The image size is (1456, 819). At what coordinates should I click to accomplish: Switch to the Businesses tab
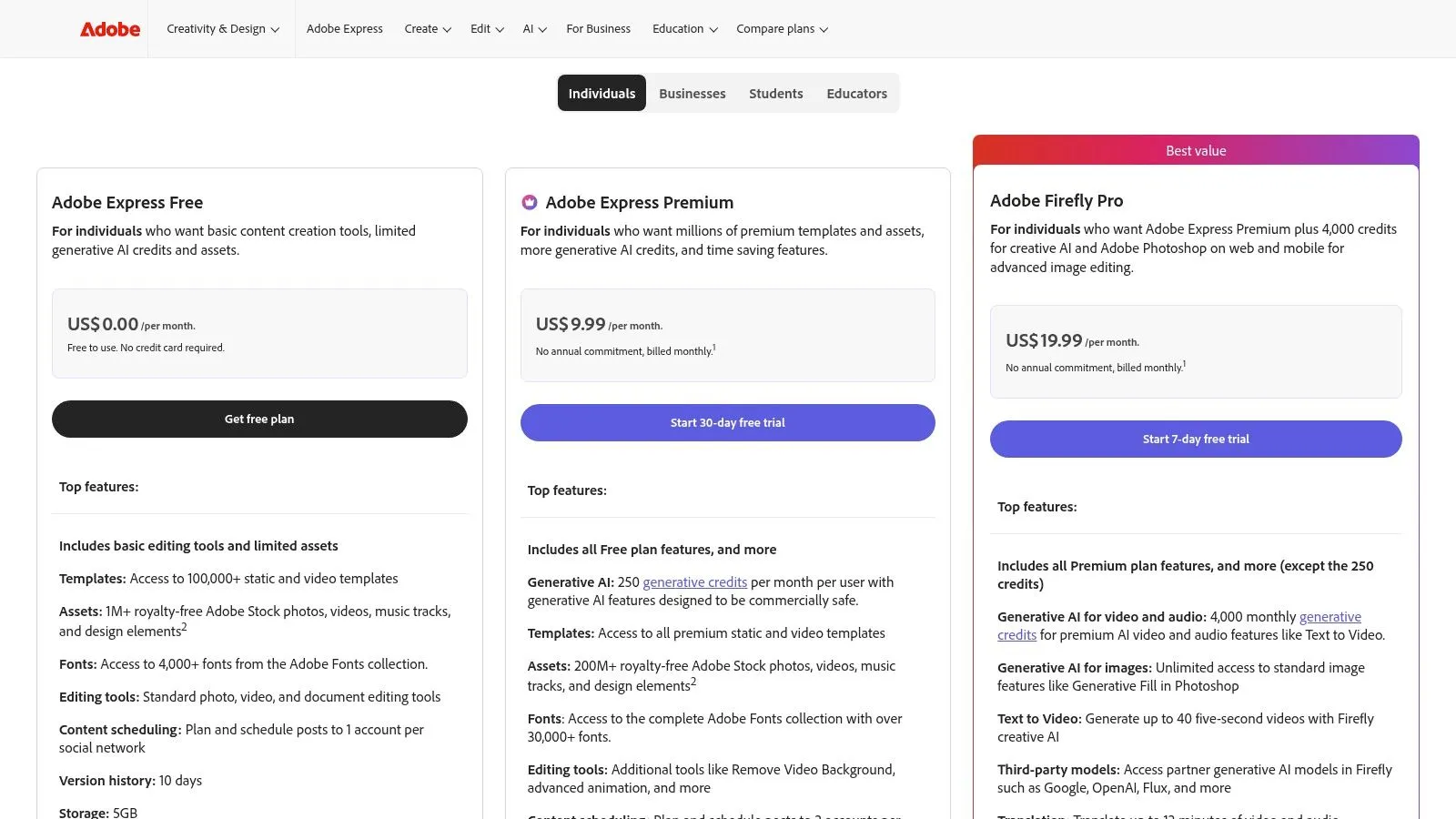tap(692, 93)
